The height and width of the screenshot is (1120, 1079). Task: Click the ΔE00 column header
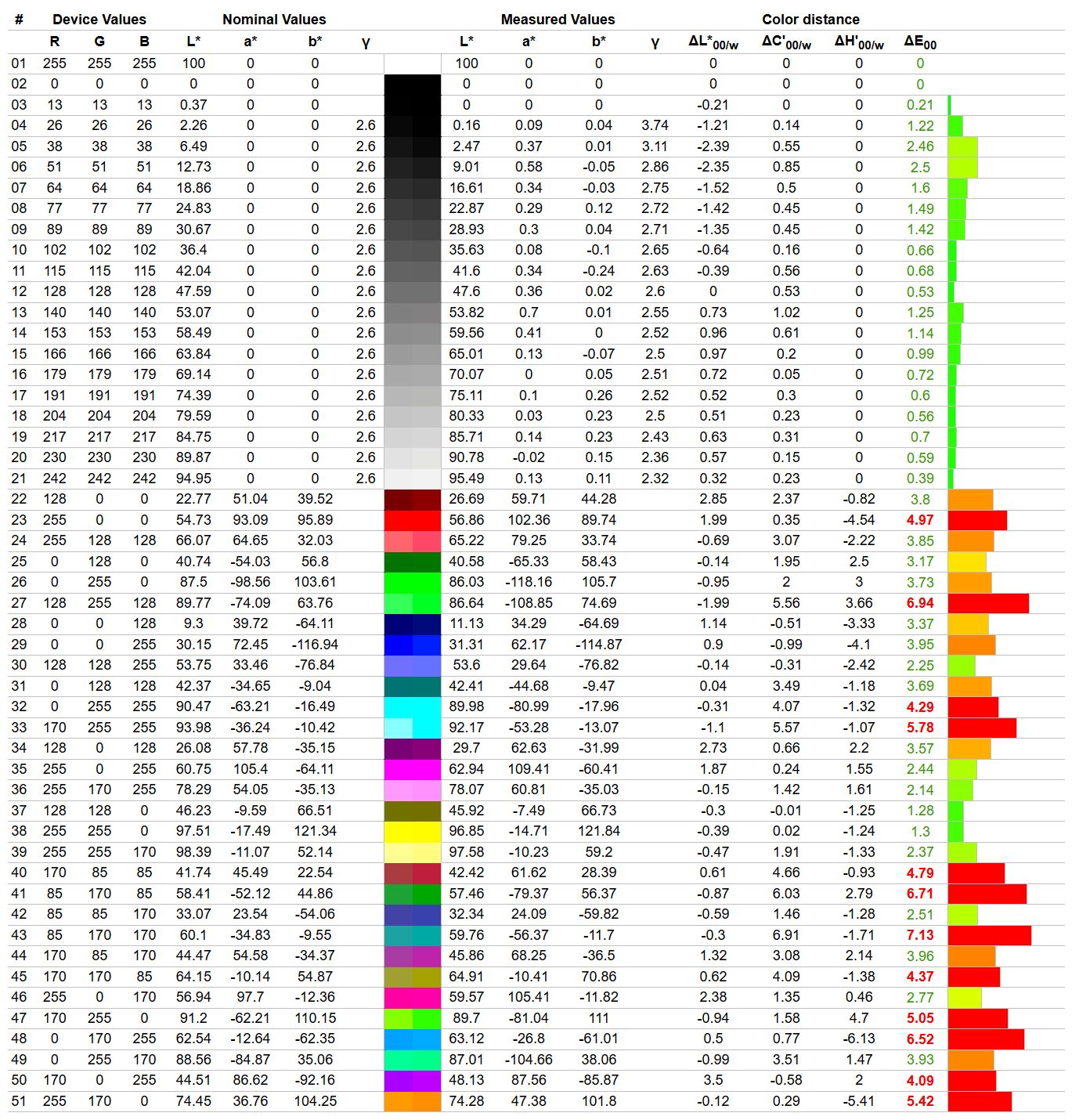coord(920,42)
